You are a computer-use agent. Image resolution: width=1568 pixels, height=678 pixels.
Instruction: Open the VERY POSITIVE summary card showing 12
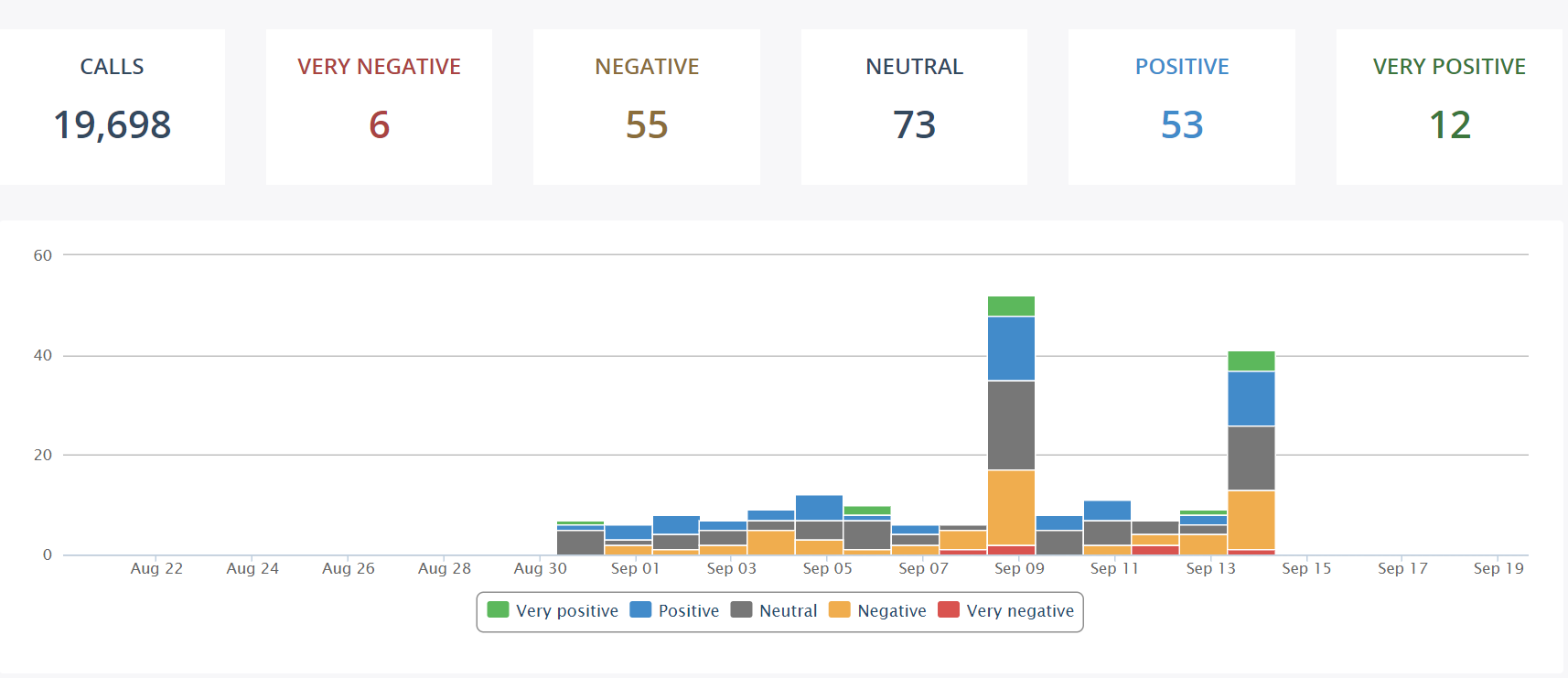[x=1448, y=105]
